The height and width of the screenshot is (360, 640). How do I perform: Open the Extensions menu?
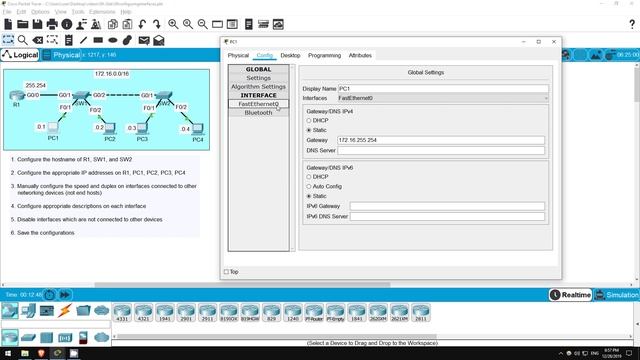tap(102, 12)
